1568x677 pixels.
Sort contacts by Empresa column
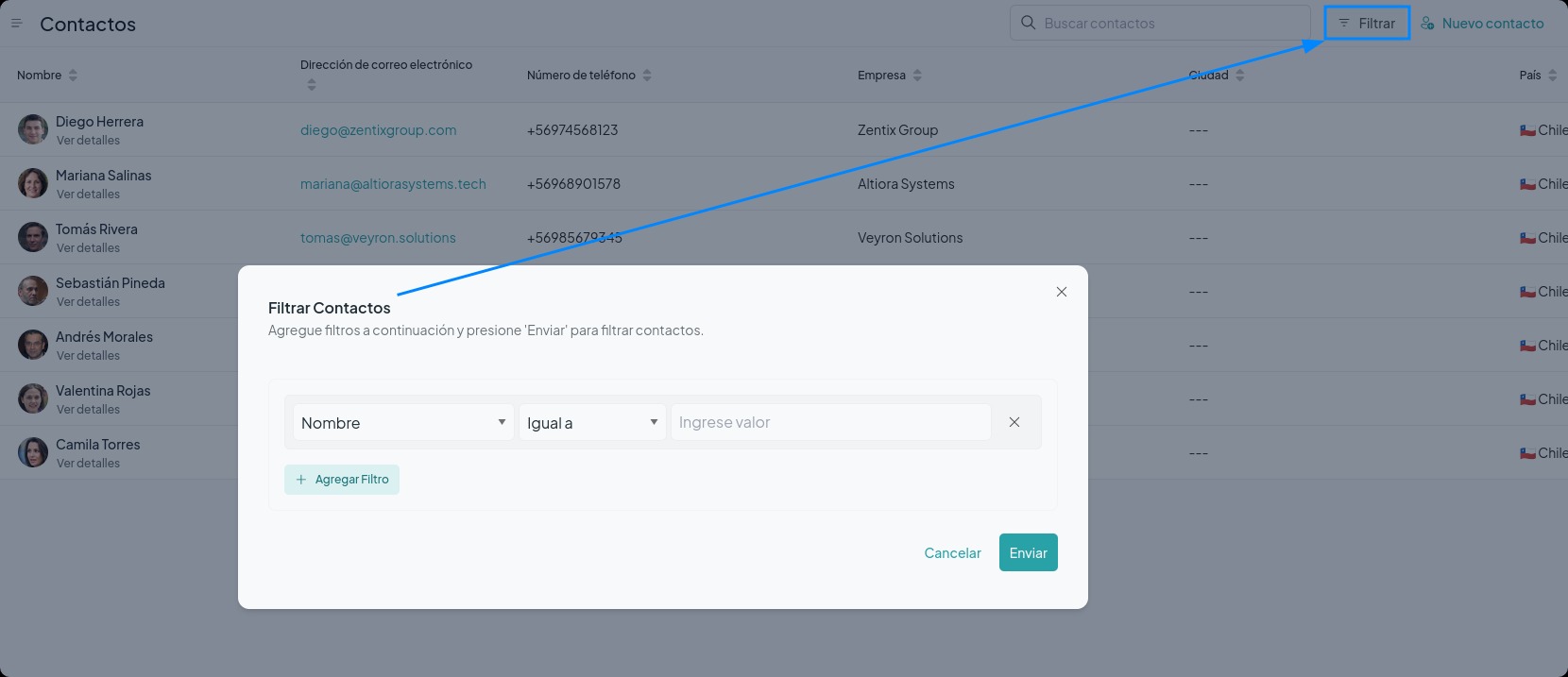tap(917, 76)
